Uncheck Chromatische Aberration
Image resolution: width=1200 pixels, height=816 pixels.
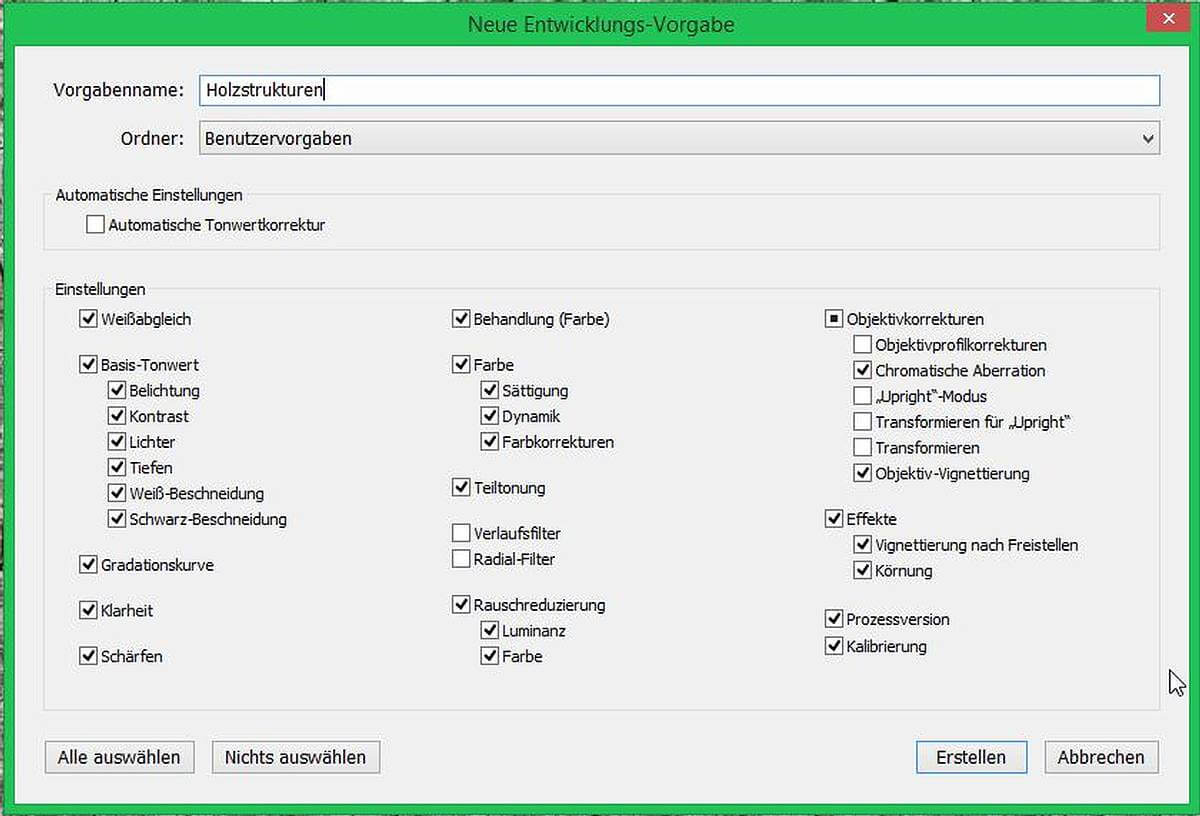(x=862, y=370)
